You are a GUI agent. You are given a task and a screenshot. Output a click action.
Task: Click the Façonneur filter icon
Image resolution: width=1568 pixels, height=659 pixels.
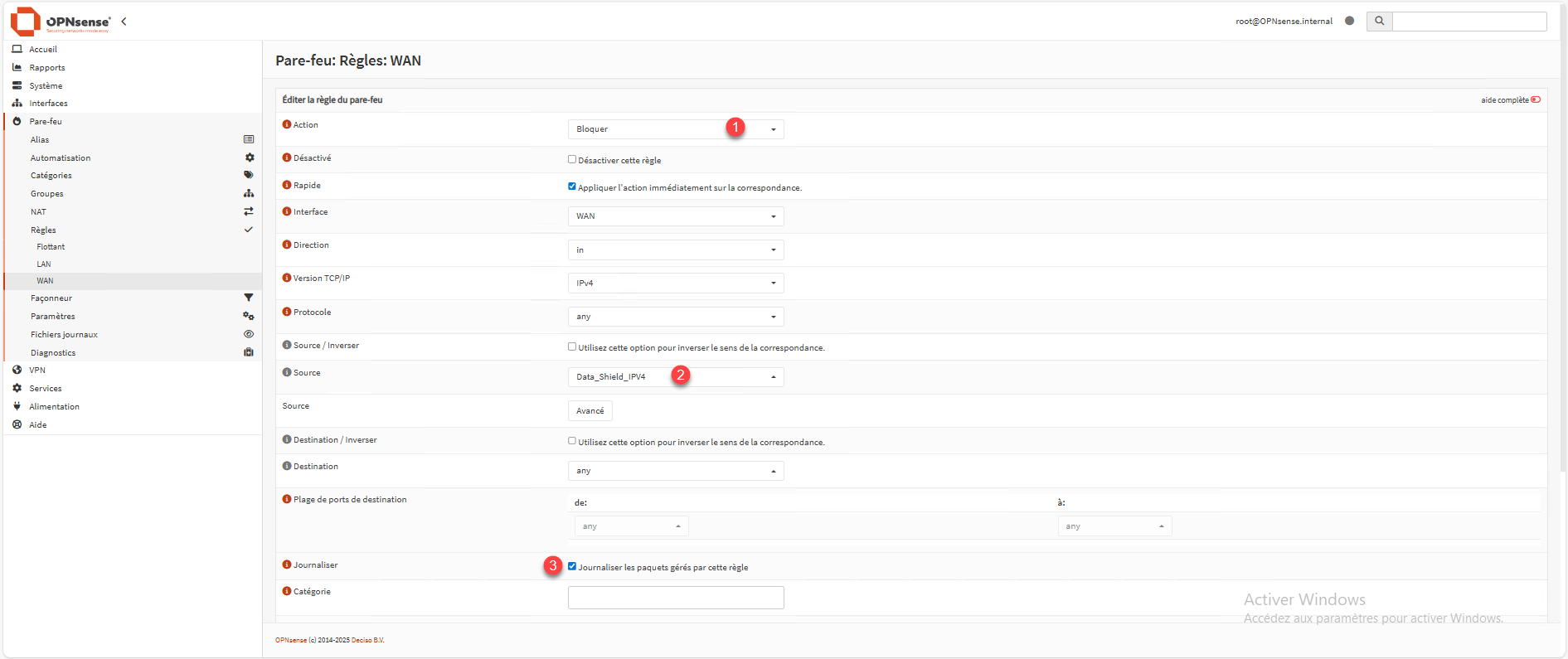tap(249, 298)
